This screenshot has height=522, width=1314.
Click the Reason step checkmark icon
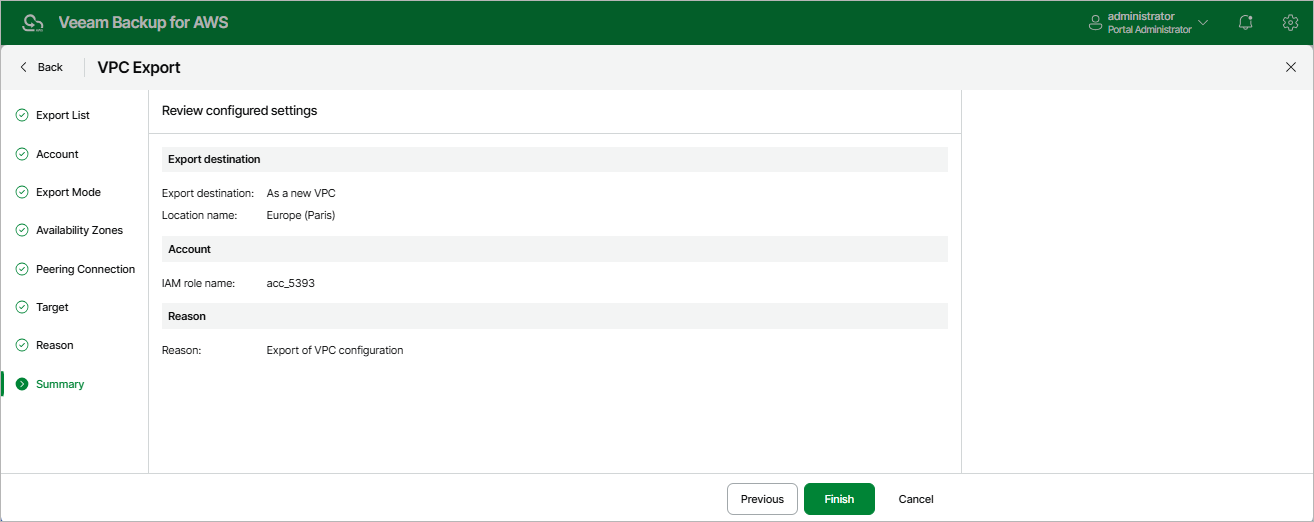22,345
